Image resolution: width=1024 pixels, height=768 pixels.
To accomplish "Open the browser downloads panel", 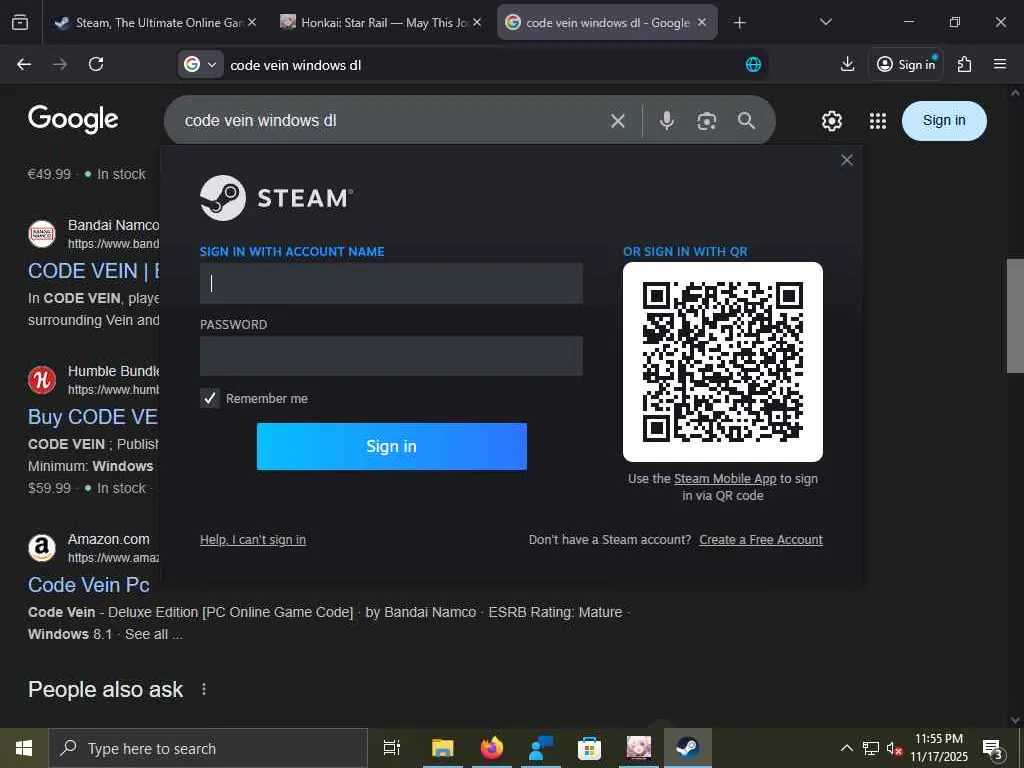I will click(847, 64).
